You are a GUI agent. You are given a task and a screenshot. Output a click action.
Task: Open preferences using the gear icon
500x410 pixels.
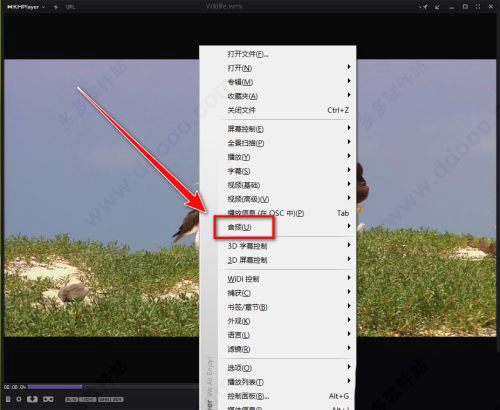(19, 399)
